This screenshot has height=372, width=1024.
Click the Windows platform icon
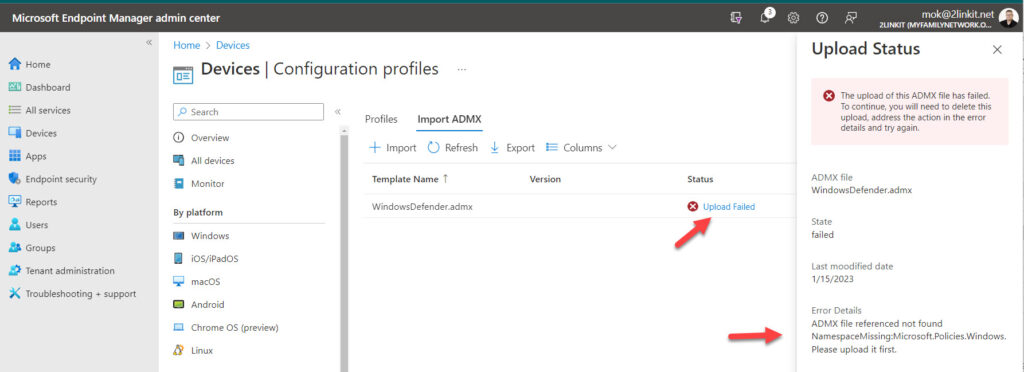click(x=178, y=236)
